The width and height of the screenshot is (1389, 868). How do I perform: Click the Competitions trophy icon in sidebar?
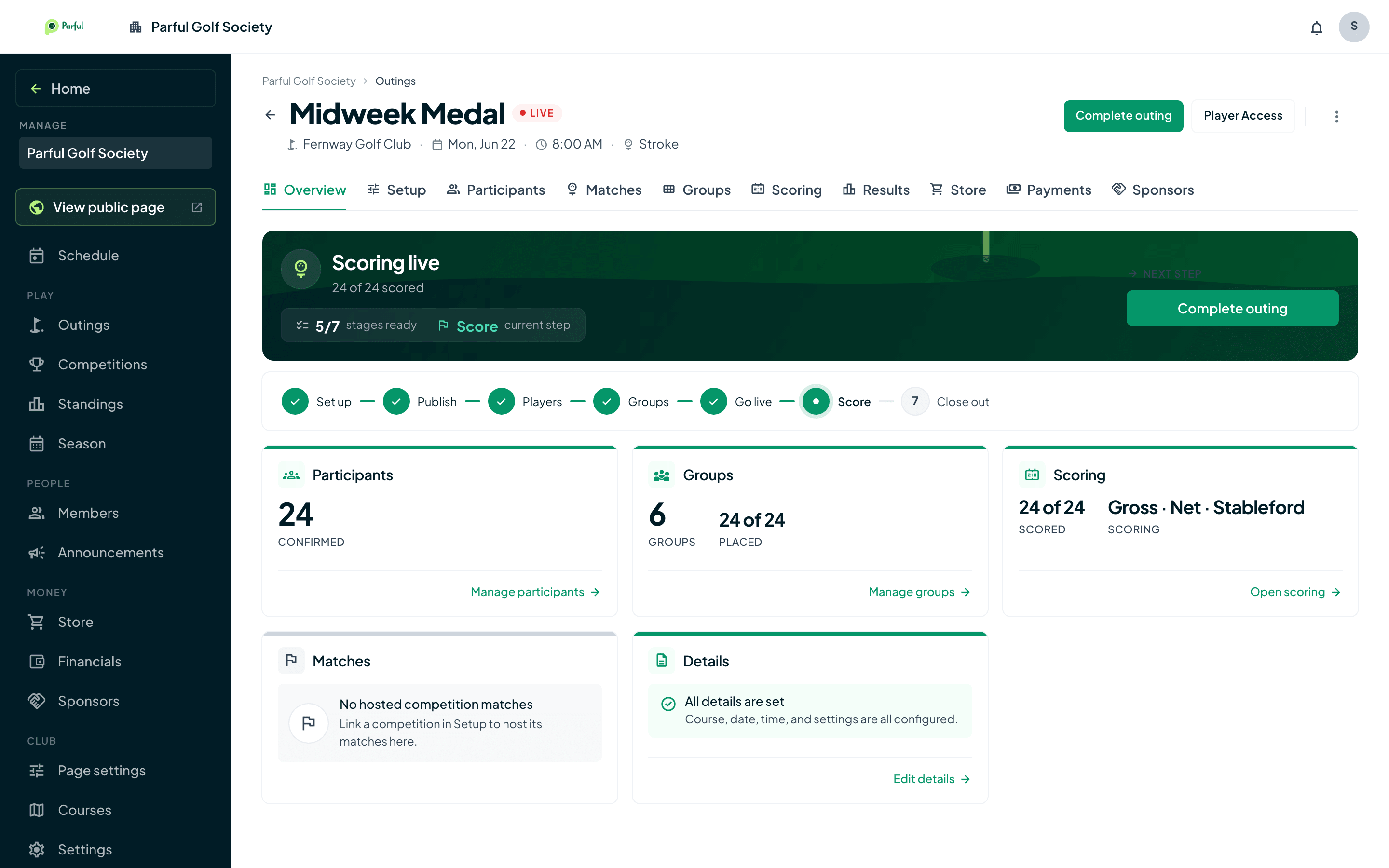[x=37, y=365]
